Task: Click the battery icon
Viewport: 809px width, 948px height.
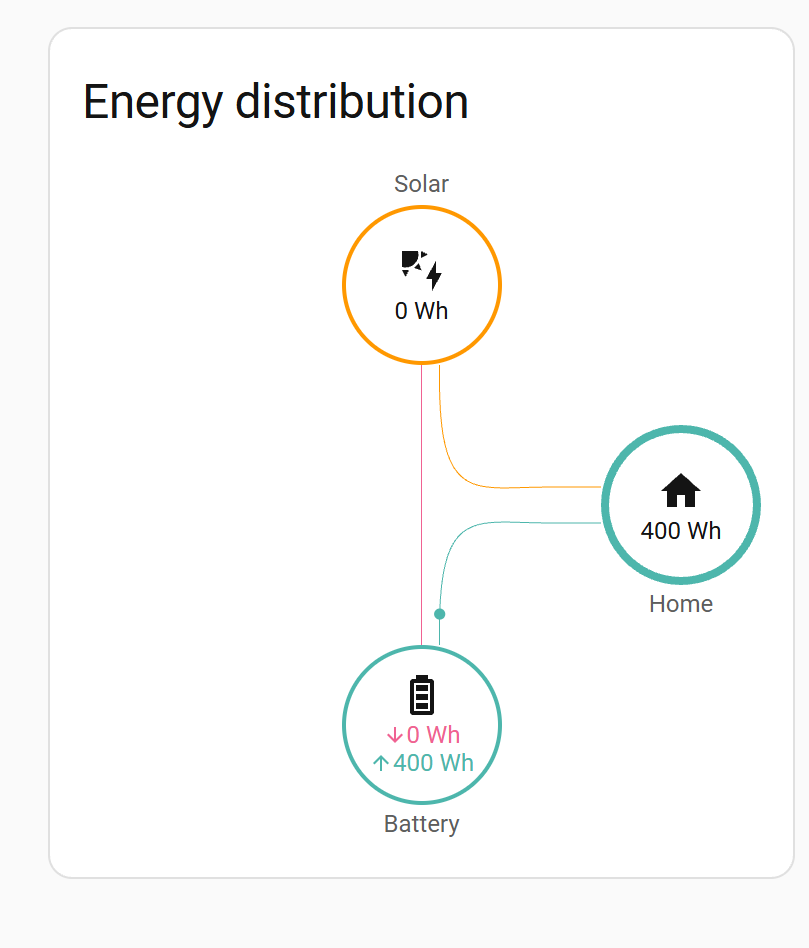Action: tap(422, 695)
